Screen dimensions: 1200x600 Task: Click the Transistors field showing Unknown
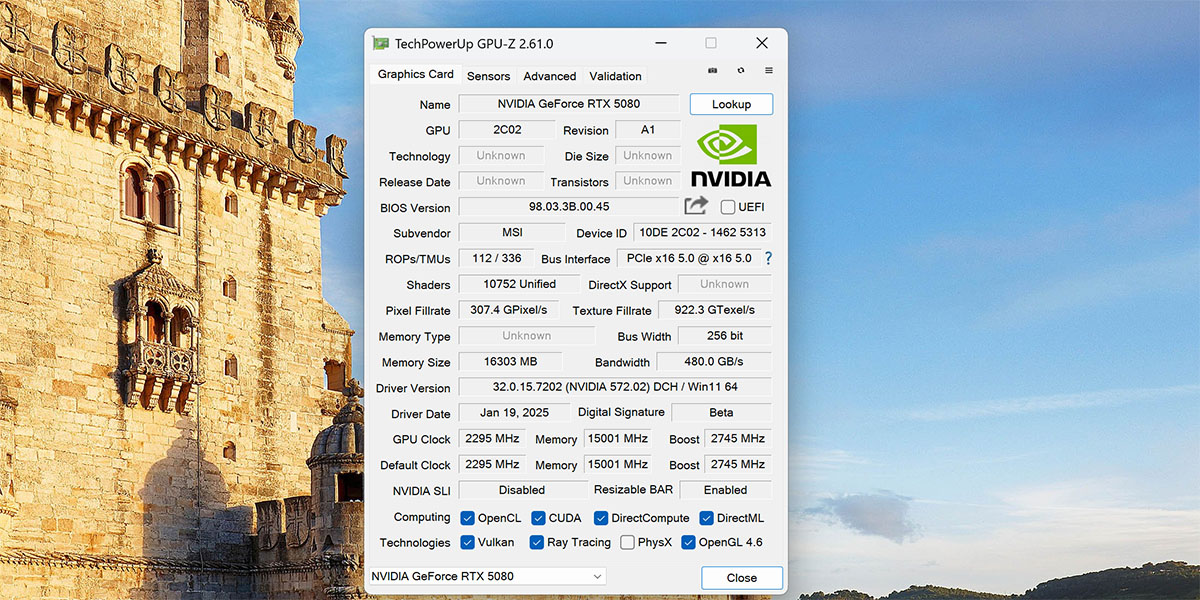647,181
